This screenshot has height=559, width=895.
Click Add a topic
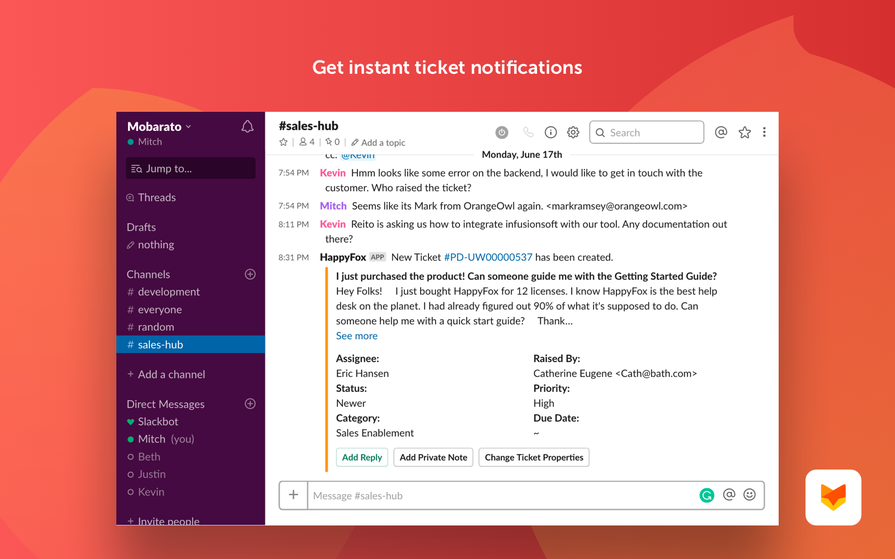click(x=378, y=143)
